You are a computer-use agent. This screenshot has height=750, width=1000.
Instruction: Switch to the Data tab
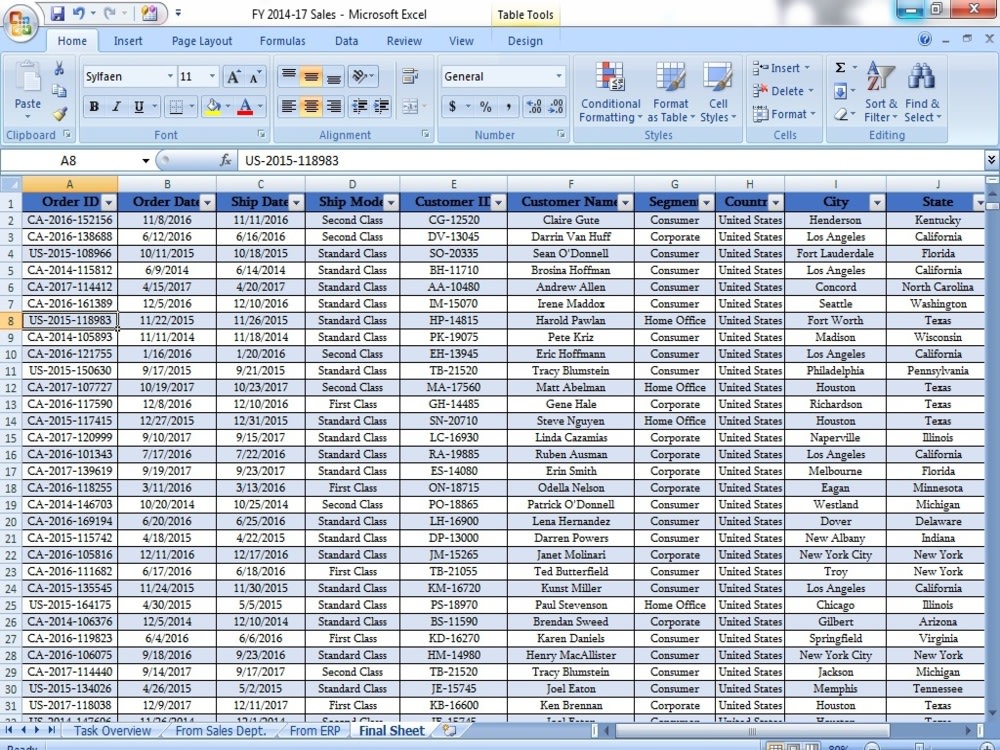click(x=346, y=41)
